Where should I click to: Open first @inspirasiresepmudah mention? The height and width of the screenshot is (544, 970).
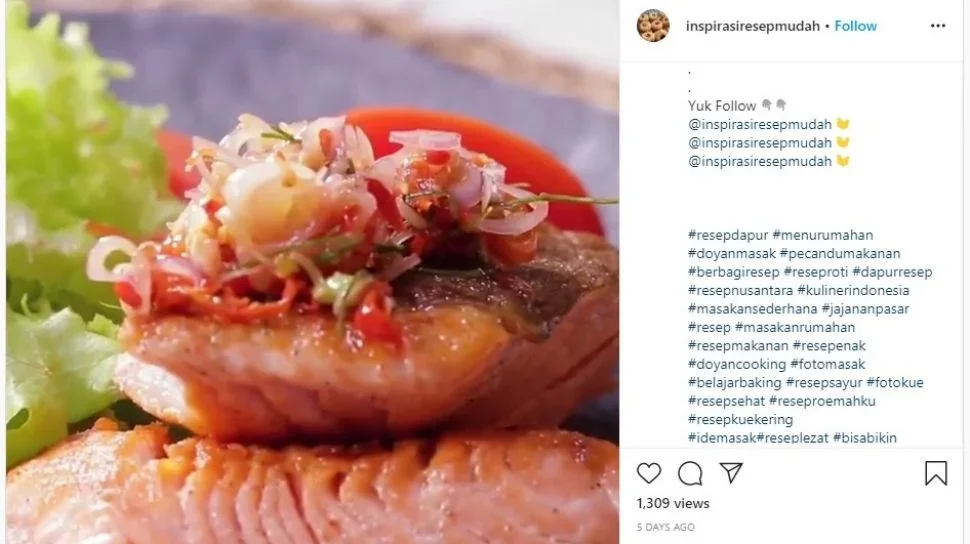click(x=760, y=124)
